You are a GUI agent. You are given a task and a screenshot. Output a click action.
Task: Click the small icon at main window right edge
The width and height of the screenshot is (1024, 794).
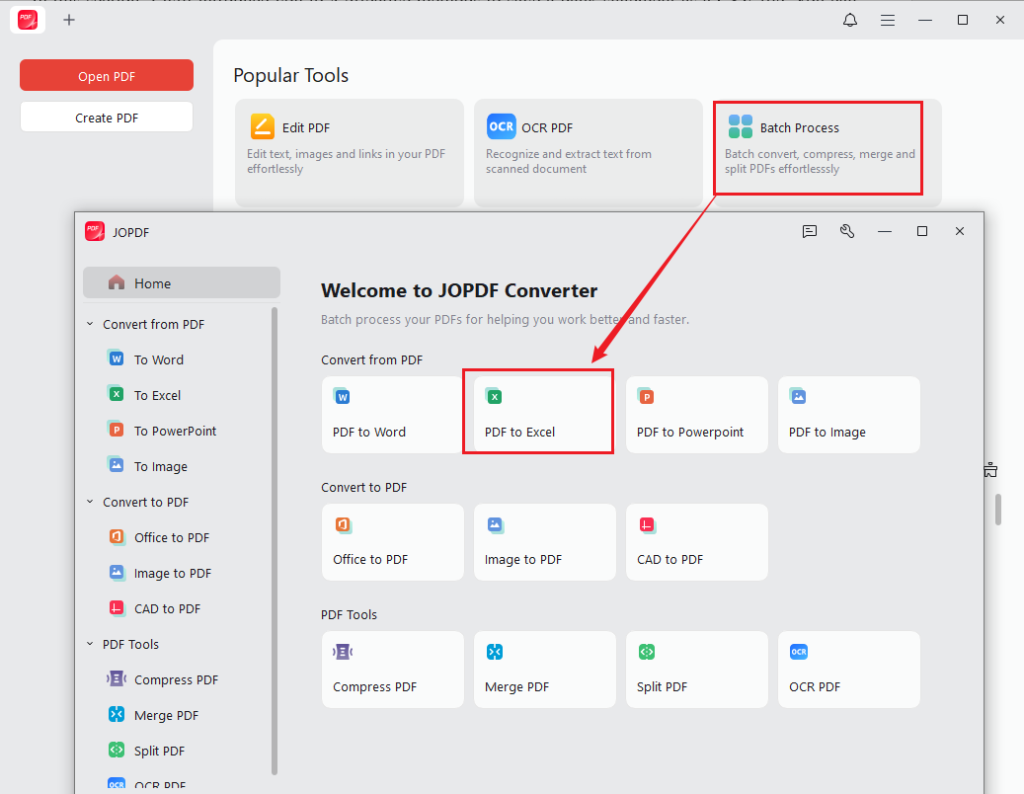[991, 469]
